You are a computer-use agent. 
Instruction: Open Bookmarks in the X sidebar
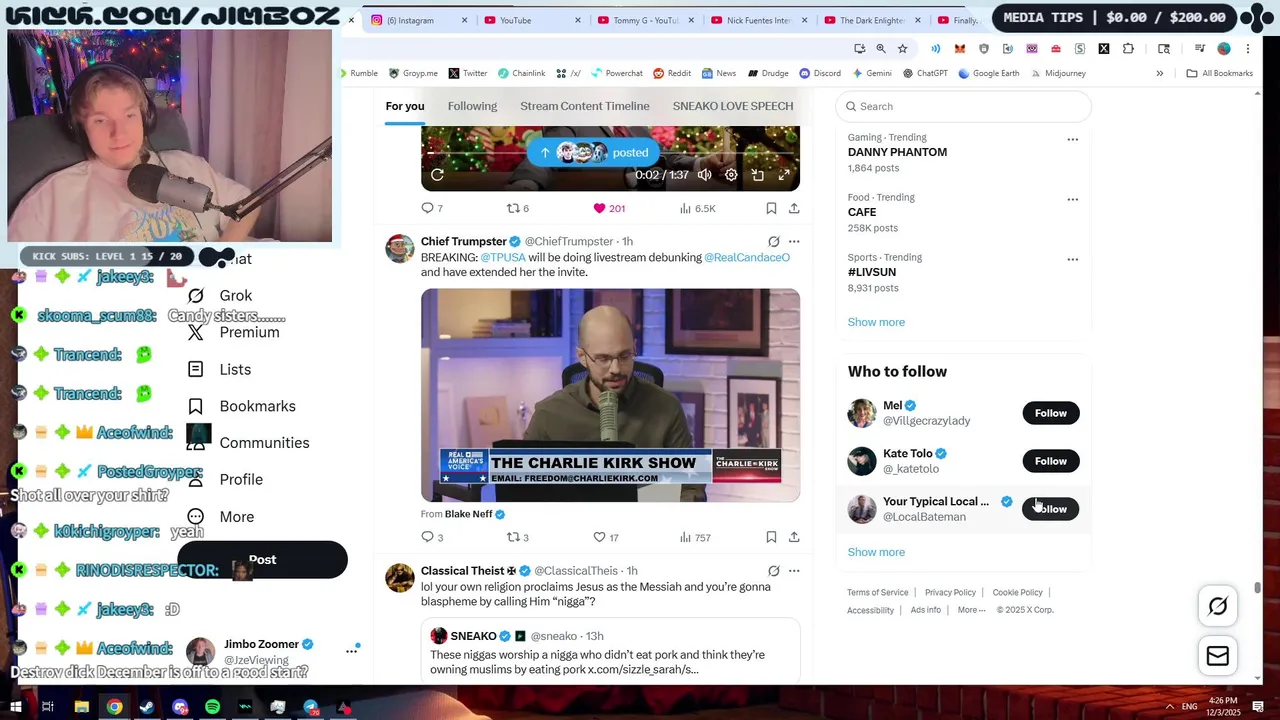[x=242, y=406]
